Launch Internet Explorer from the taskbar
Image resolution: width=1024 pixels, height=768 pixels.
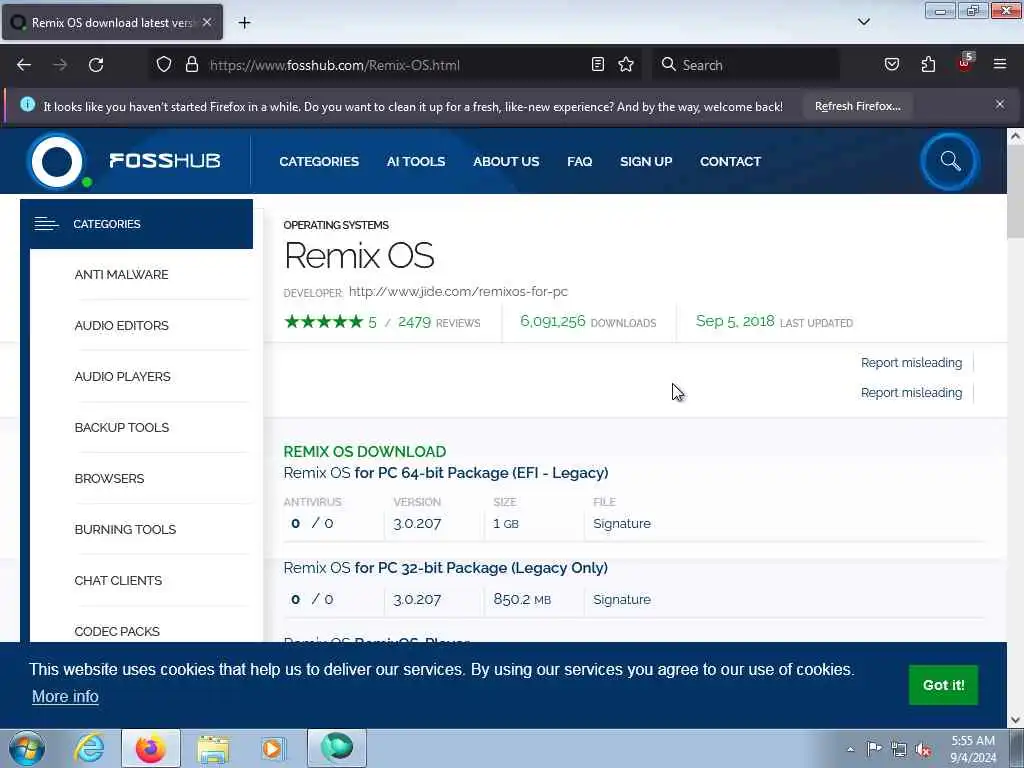(x=89, y=748)
